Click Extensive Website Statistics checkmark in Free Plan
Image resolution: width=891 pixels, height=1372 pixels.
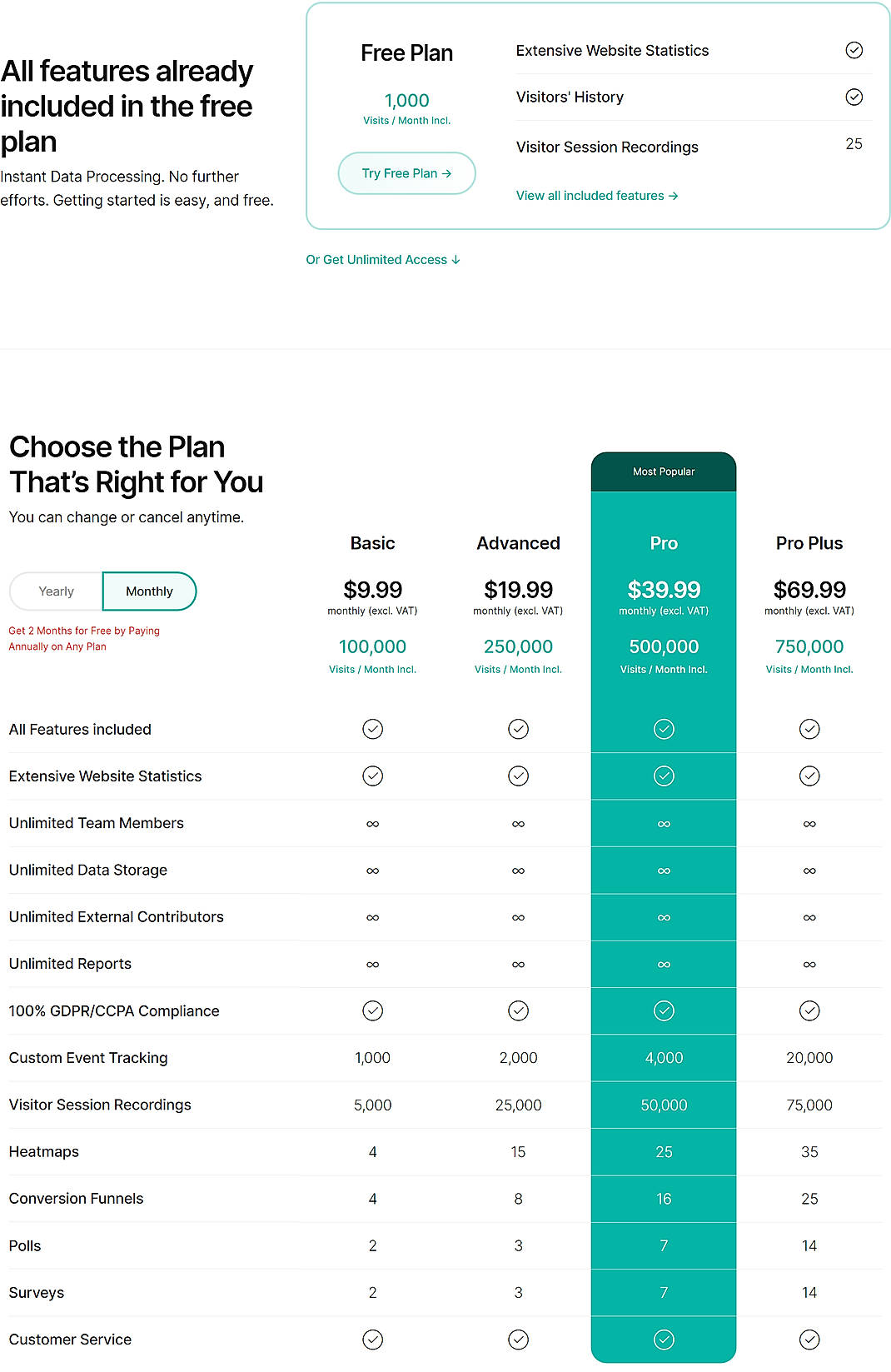(x=854, y=50)
